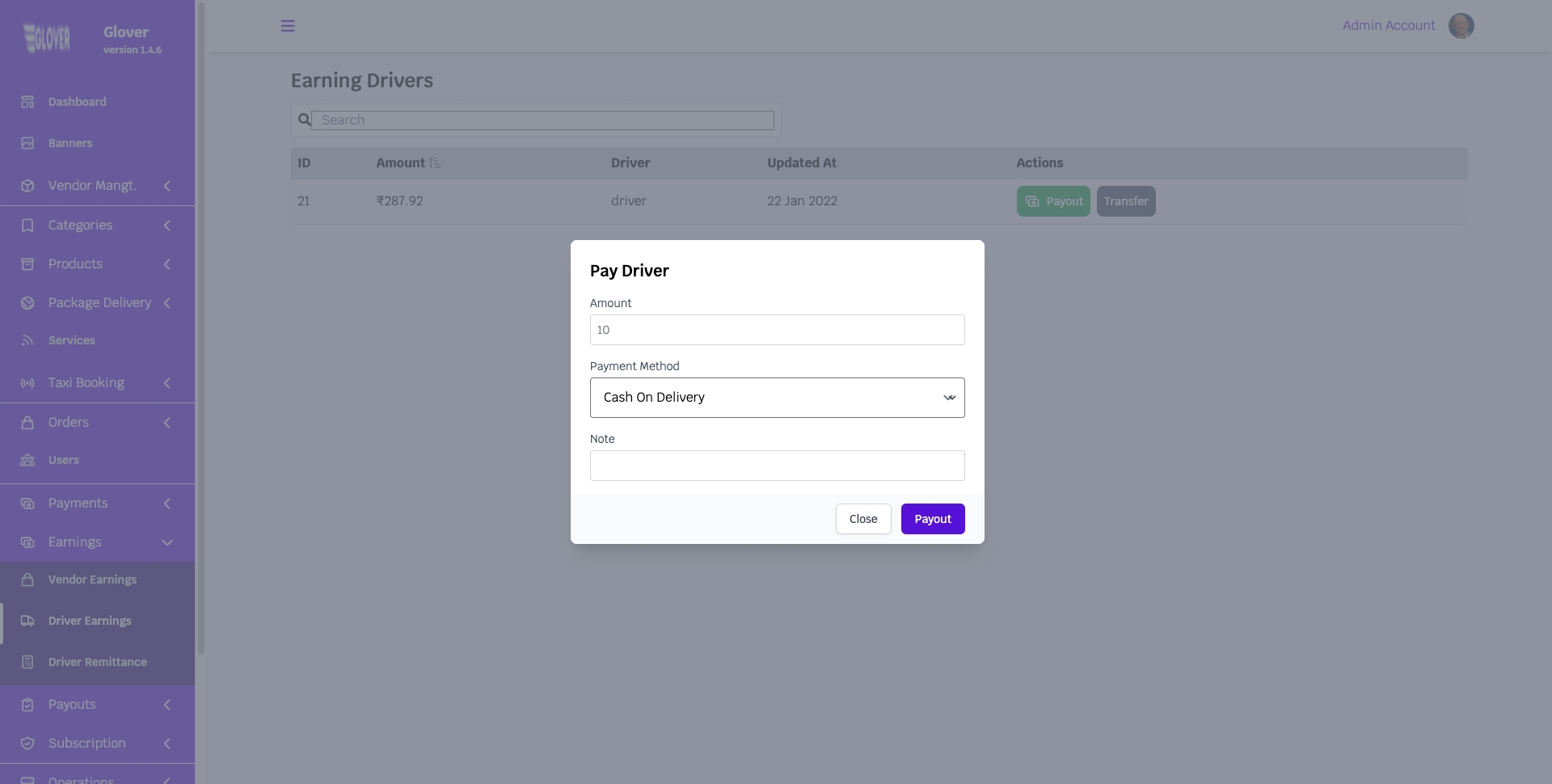Click the Users sidebar icon
This screenshot has height=784, width=1552.
click(x=27, y=460)
